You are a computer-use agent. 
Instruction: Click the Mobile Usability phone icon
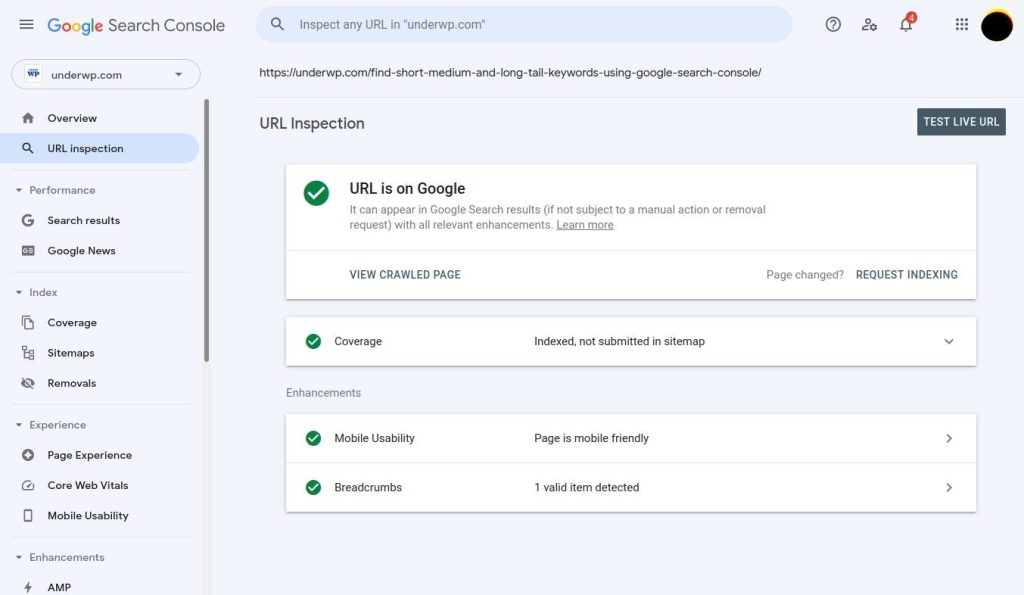pyautogui.click(x=27, y=516)
